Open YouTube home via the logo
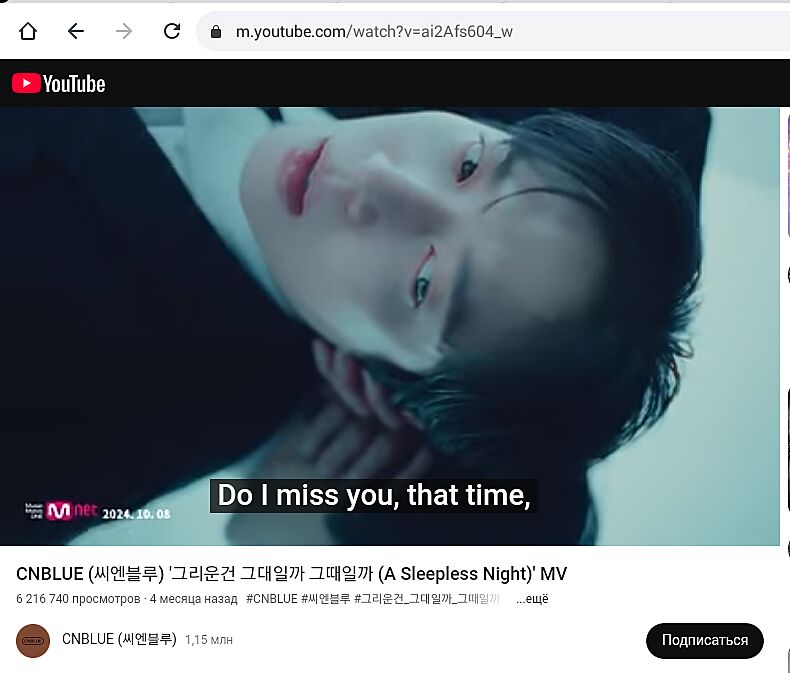790x673 pixels. (x=58, y=84)
